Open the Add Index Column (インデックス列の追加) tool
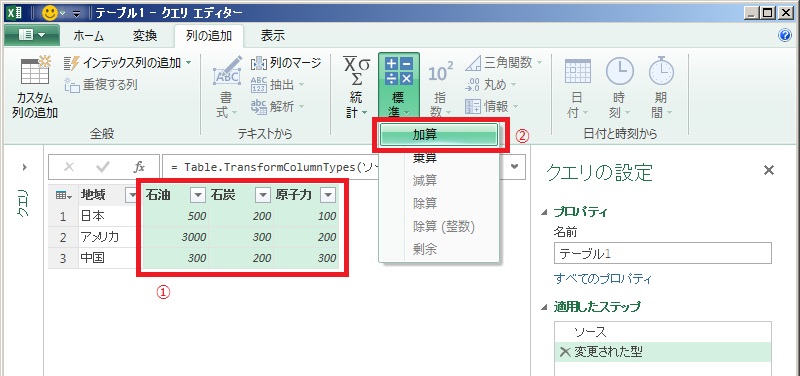Viewport: 800px width, 376px height. pos(128,63)
